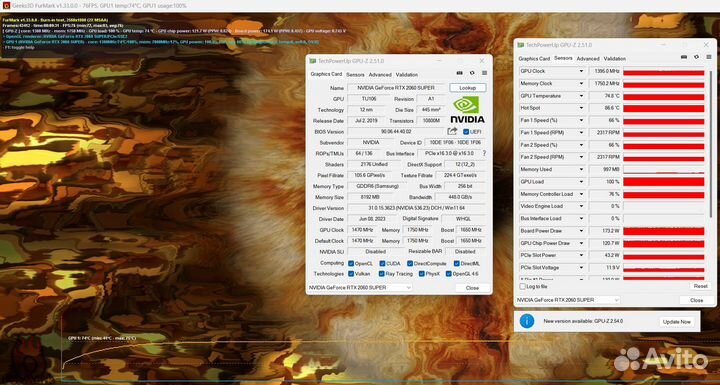Toggle the DirectML checkbox
This screenshot has height=385, width=720.
[456, 264]
